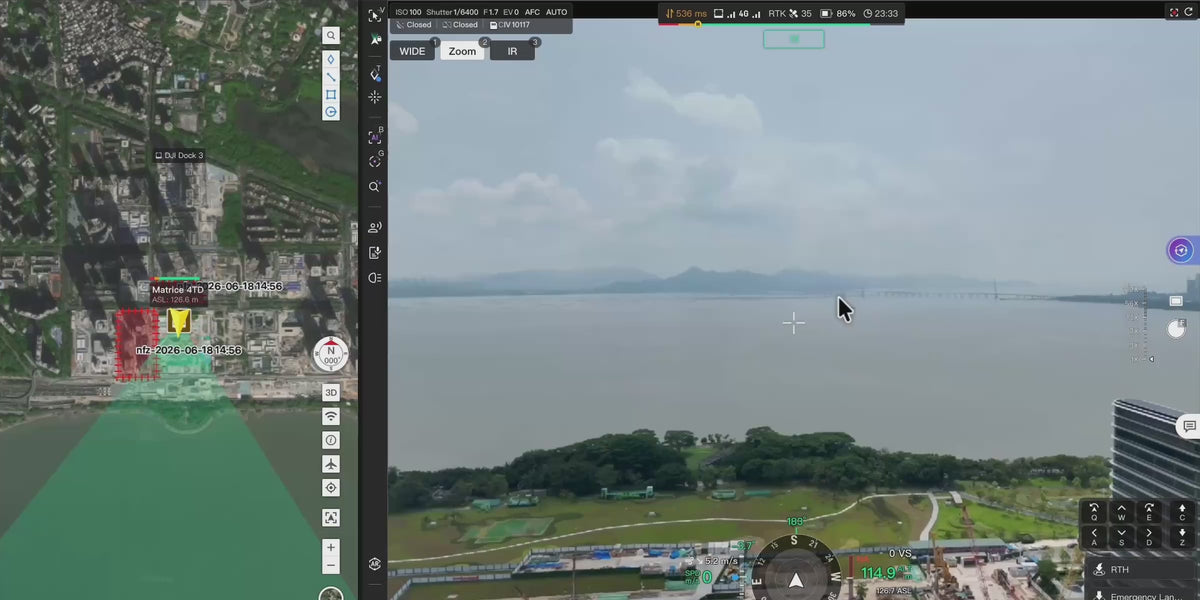The image size is (1200, 600).
Task: Select the point annotation tool on map
Action: (x=331, y=59)
